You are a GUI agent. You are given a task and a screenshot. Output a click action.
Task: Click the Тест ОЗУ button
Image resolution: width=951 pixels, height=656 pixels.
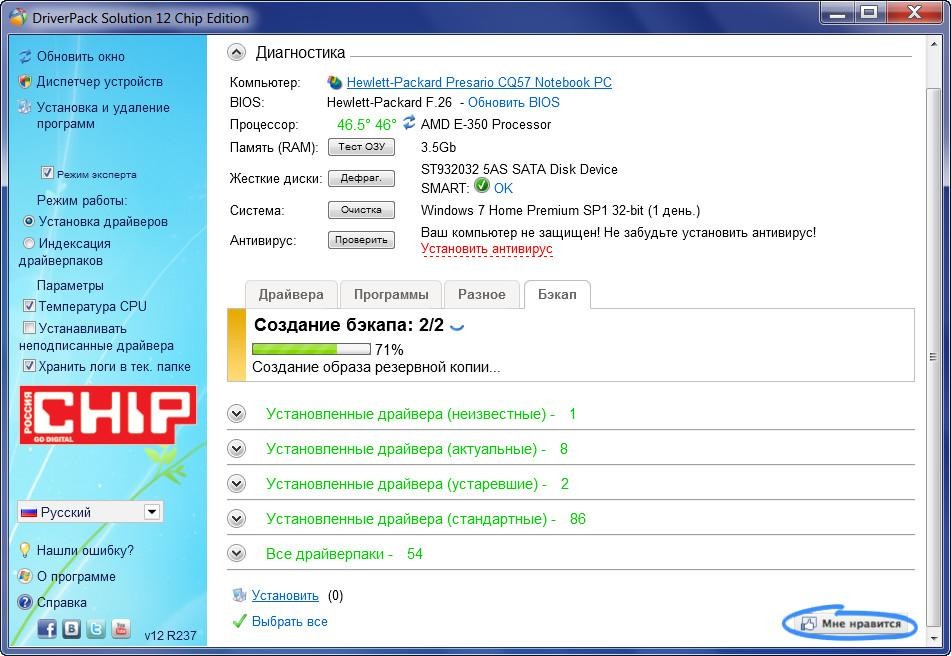[x=361, y=147]
